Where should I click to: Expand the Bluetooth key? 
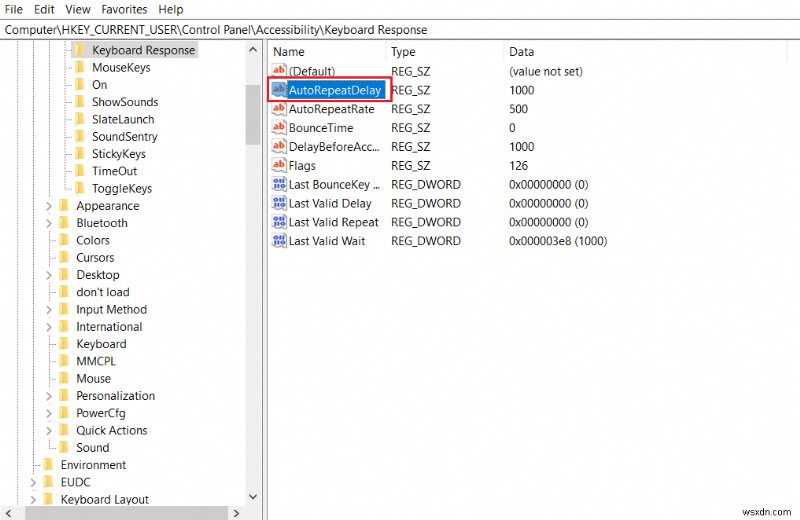[49, 223]
